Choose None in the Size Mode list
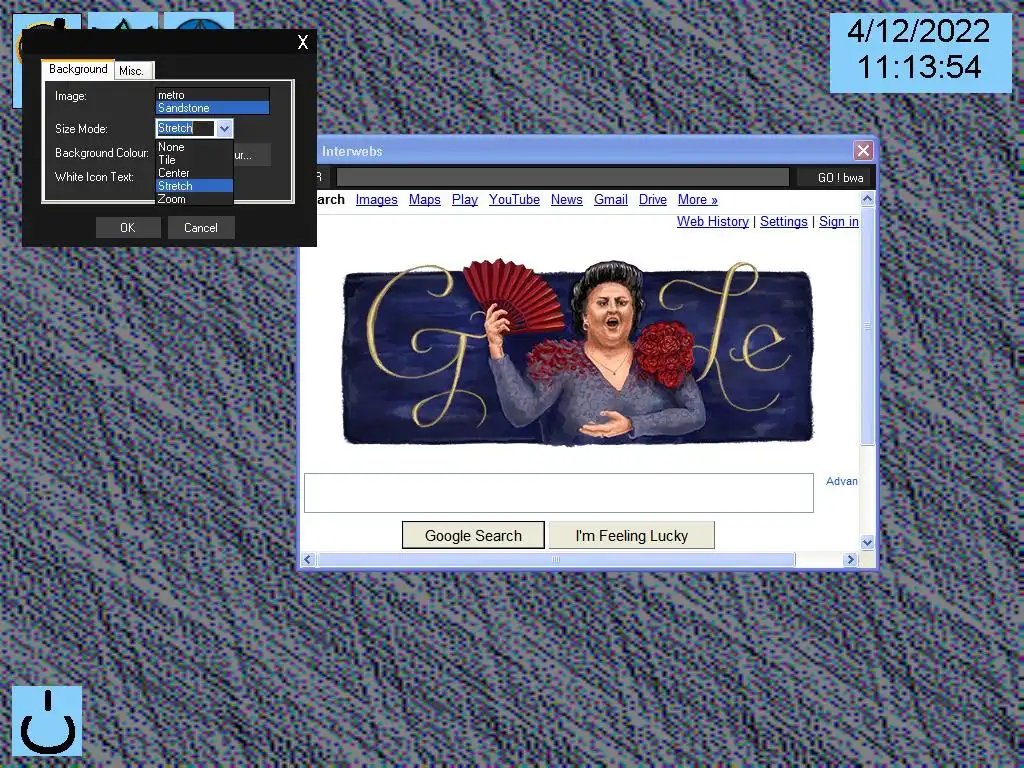This screenshot has width=1024, height=768. pyautogui.click(x=194, y=147)
